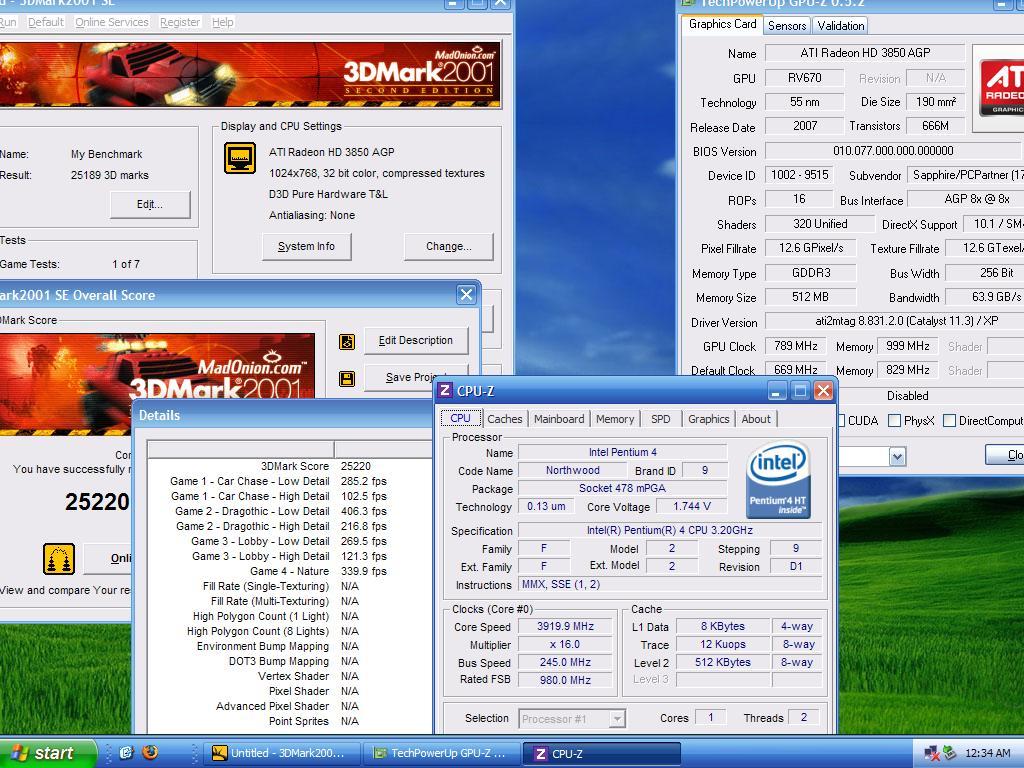
Task: Minimize the CPU-Z window
Action: (776, 391)
